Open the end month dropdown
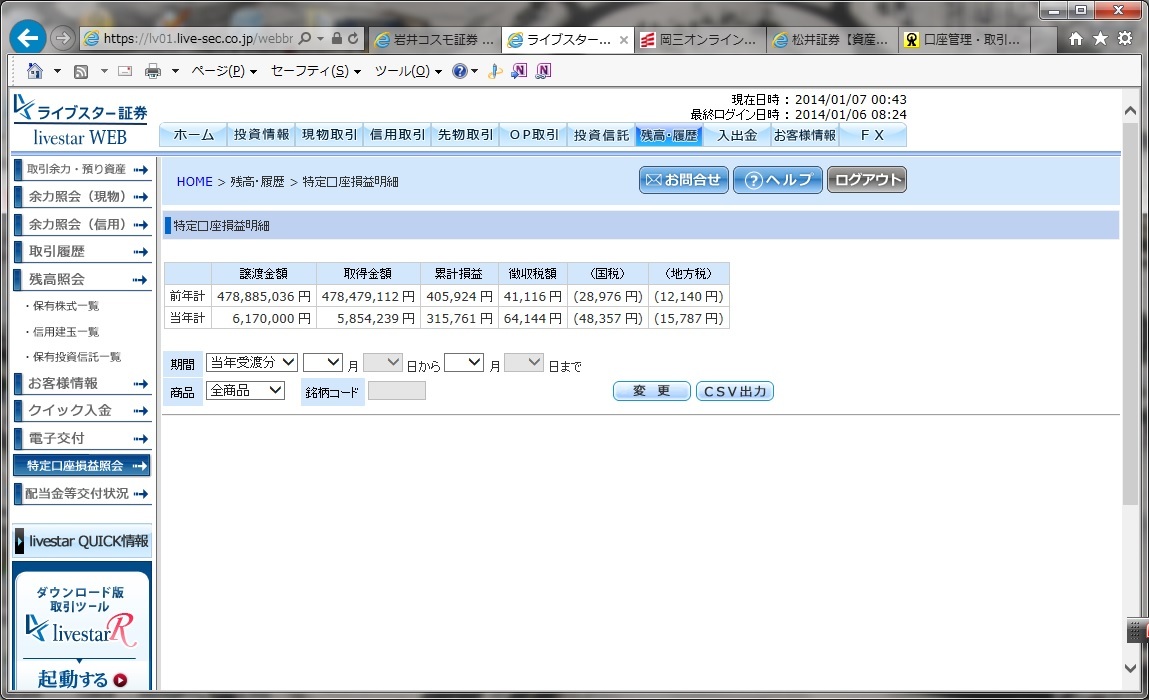Screen dimensions: 1149x700 [464, 362]
